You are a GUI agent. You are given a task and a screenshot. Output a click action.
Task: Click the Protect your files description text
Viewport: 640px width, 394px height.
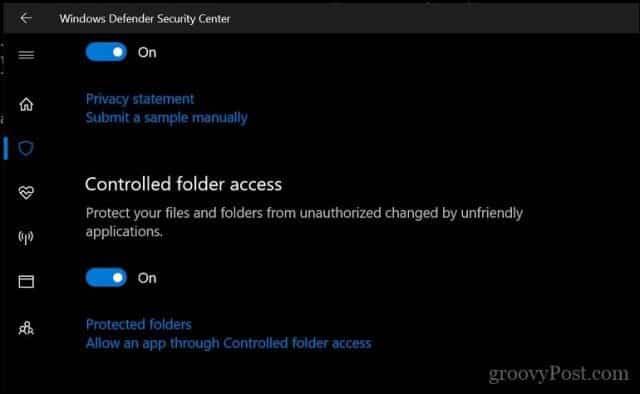(x=304, y=222)
